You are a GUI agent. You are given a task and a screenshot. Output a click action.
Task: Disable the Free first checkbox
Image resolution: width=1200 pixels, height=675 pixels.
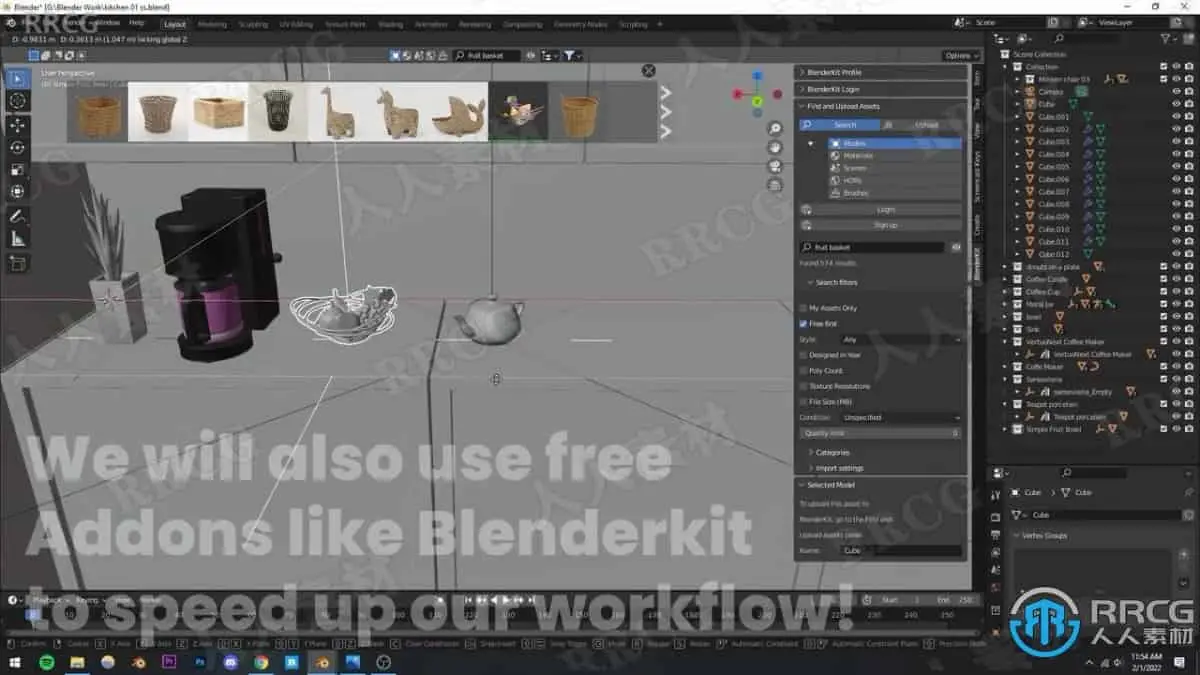pos(802,323)
